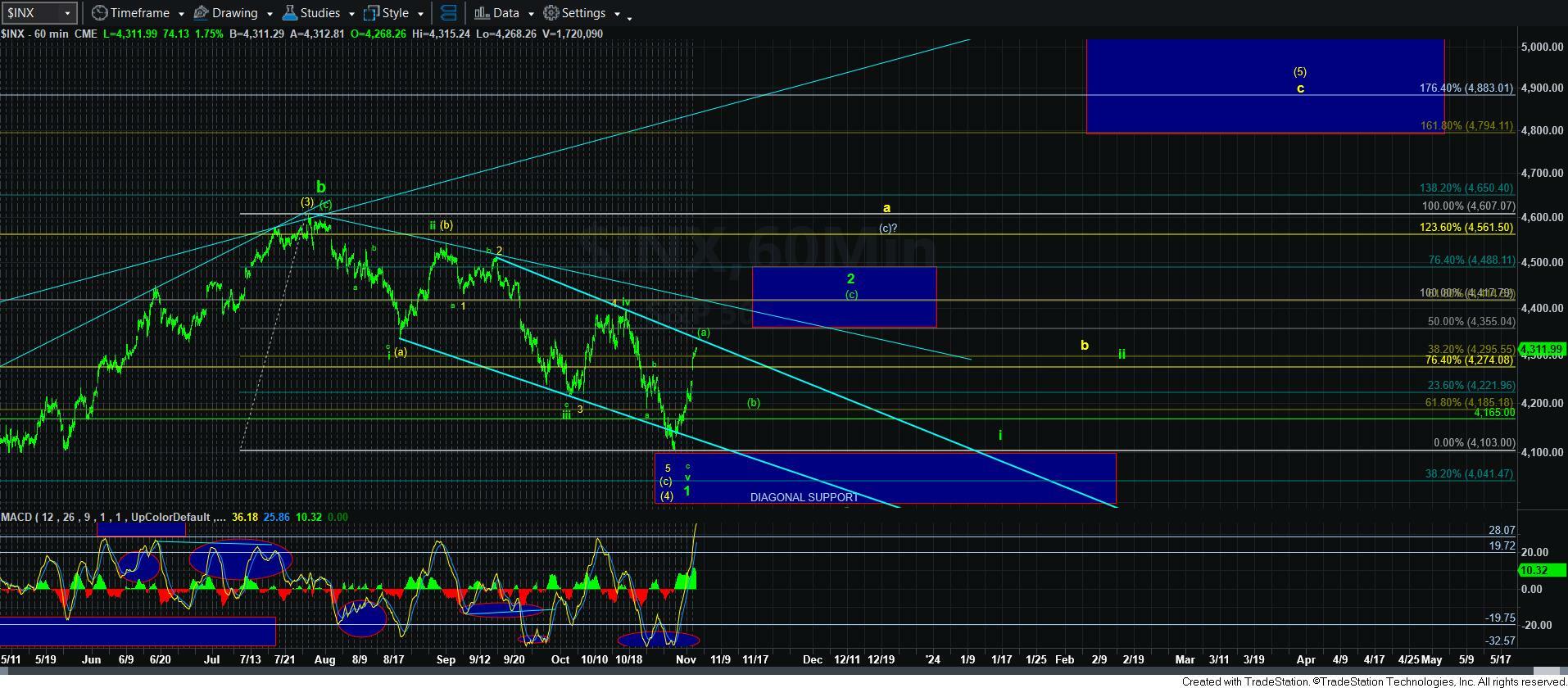The height and width of the screenshot is (688, 1568).
Task: Click the Data bar-chart icon
Action: click(482, 13)
